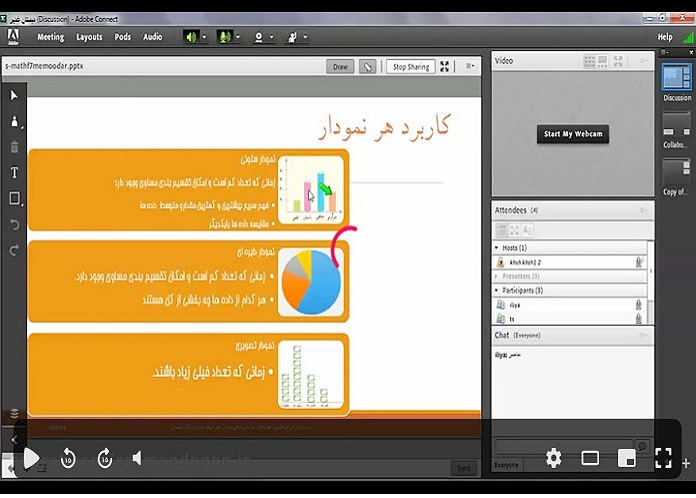
Task: Open the Layouts menu
Action: point(89,37)
